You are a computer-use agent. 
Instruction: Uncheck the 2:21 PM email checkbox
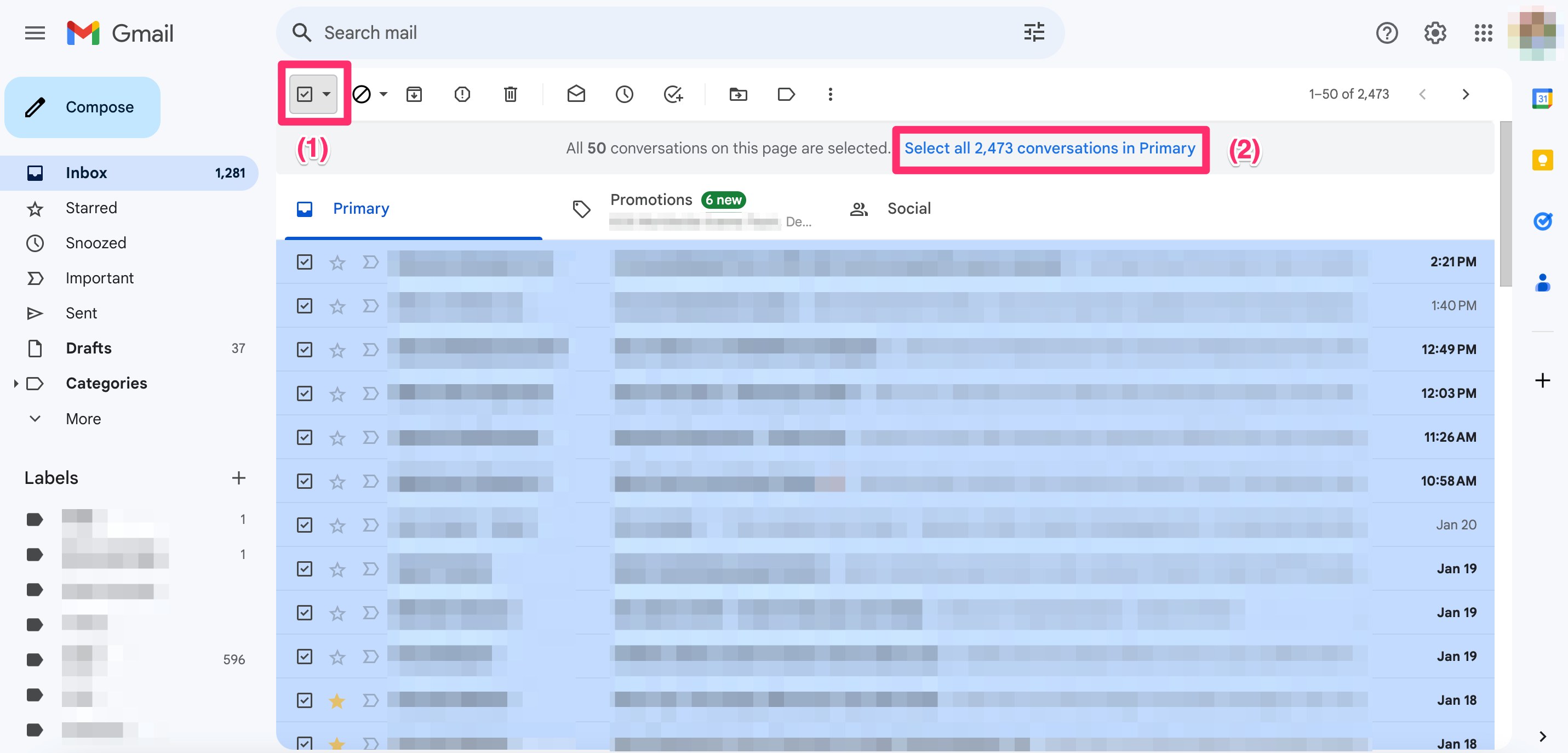305,262
